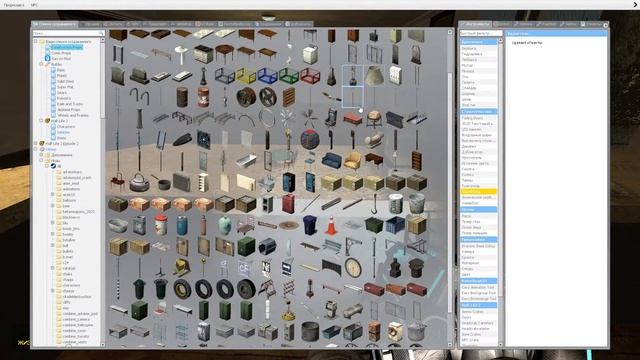Collapse the Builder tree node
This screenshot has height=360, width=640.
[41, 64]
